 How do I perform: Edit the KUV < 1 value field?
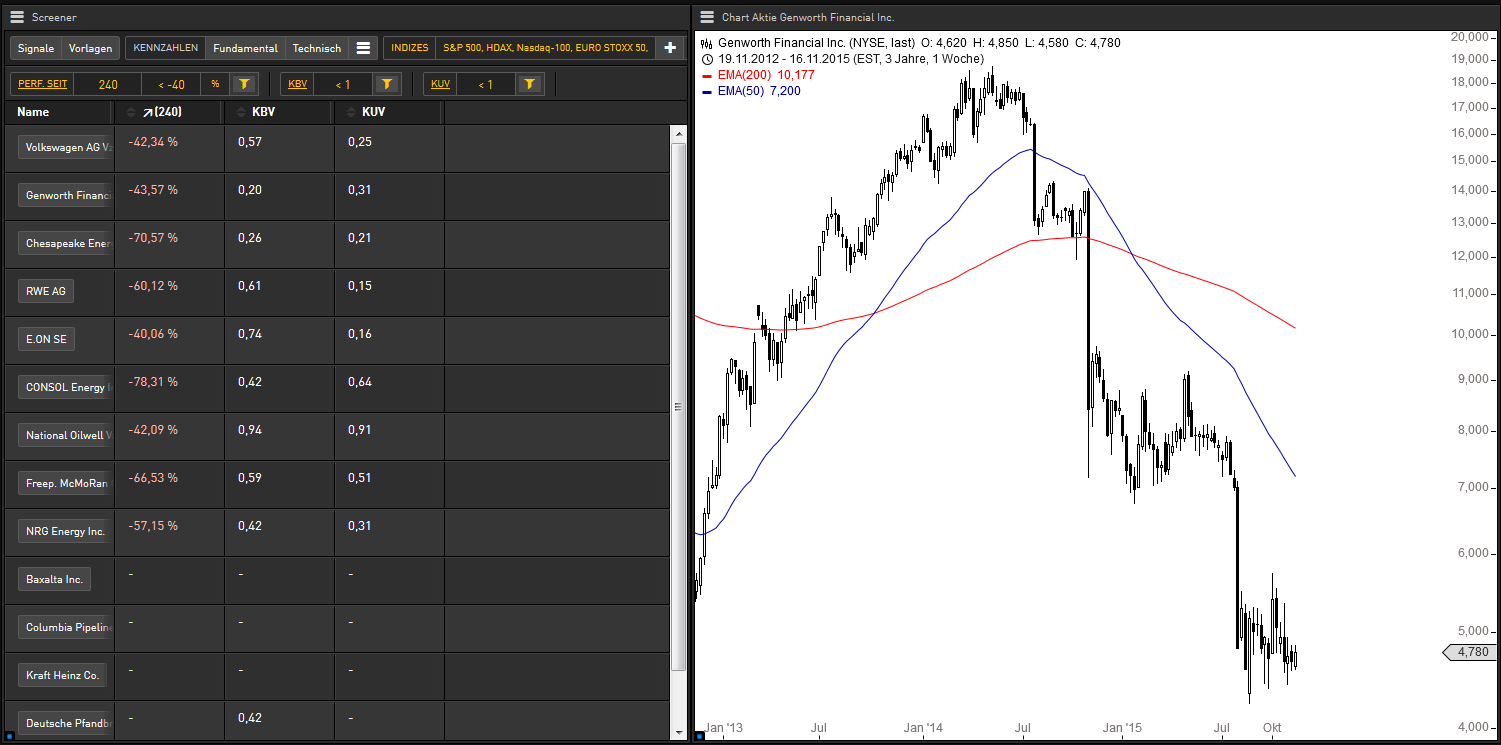[487, 84]
